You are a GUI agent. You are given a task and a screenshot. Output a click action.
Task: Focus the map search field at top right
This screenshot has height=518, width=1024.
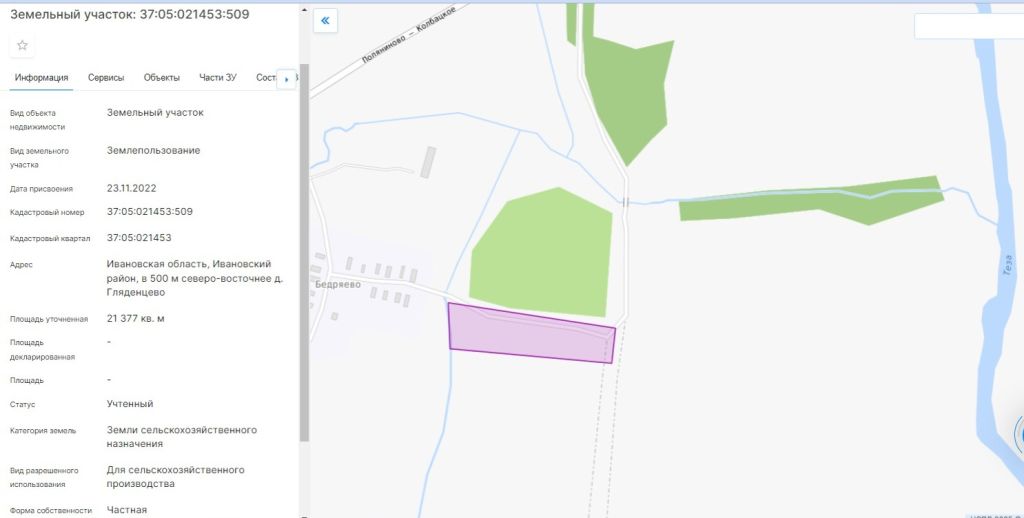coord(968,26)
